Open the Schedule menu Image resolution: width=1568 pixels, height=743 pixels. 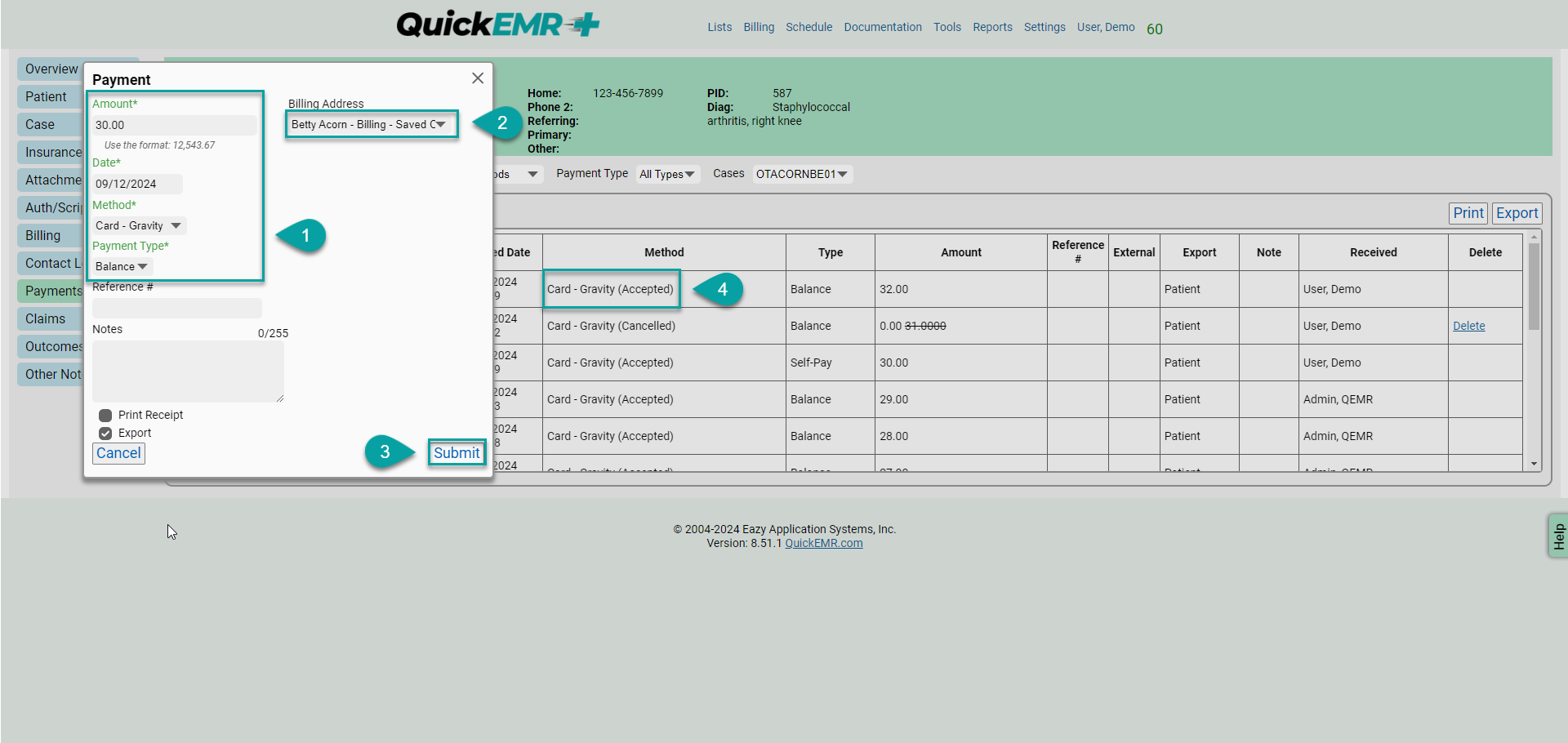(x=809, y=27)
